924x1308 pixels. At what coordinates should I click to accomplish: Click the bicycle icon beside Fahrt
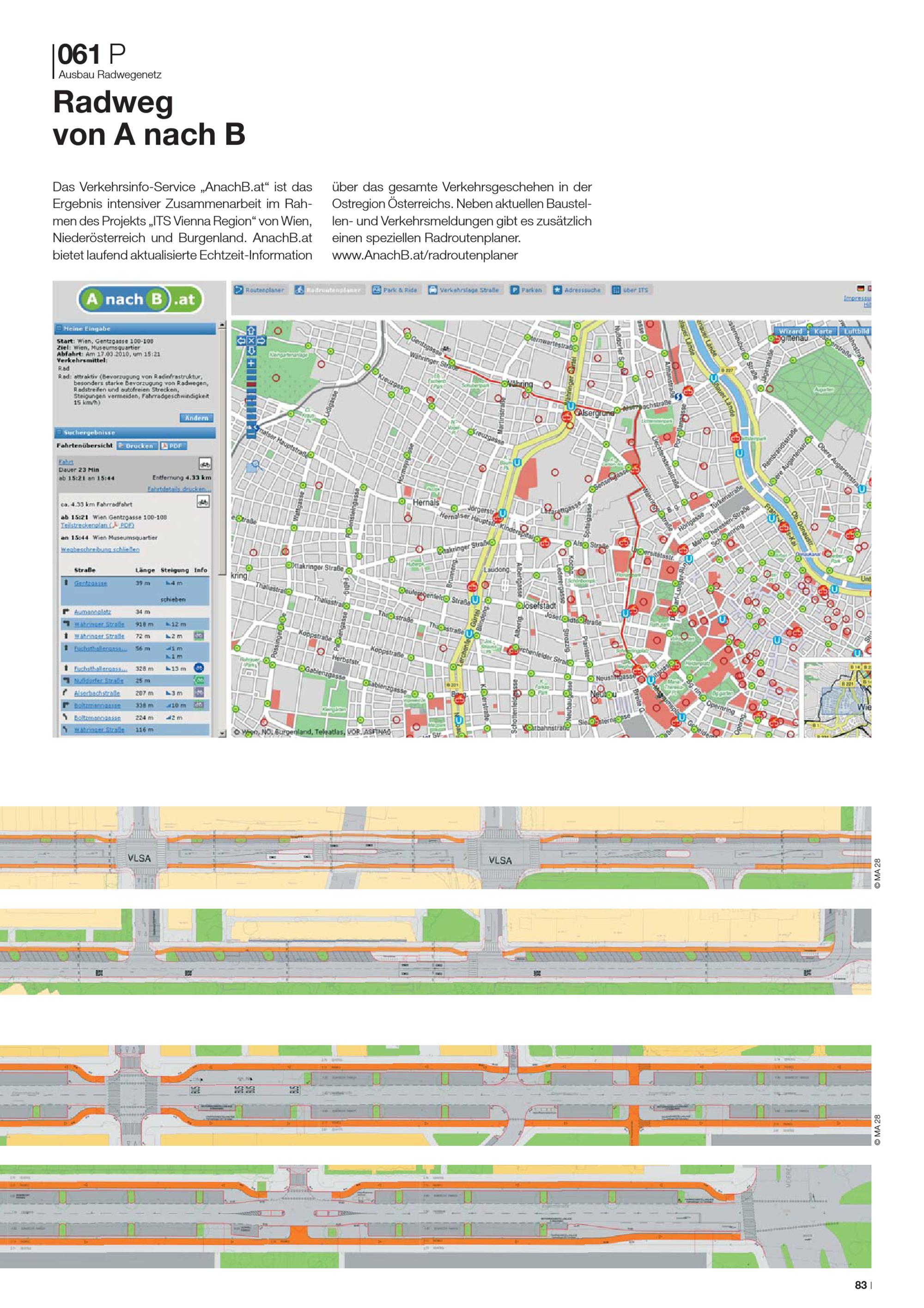tap(204, 463)
